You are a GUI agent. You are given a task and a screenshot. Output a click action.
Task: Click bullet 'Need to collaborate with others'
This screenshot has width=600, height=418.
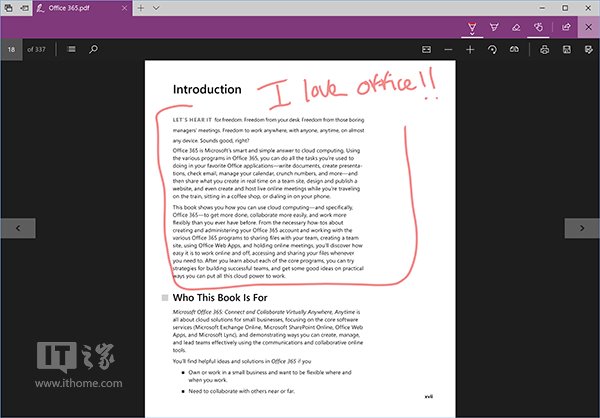point(241,391)
